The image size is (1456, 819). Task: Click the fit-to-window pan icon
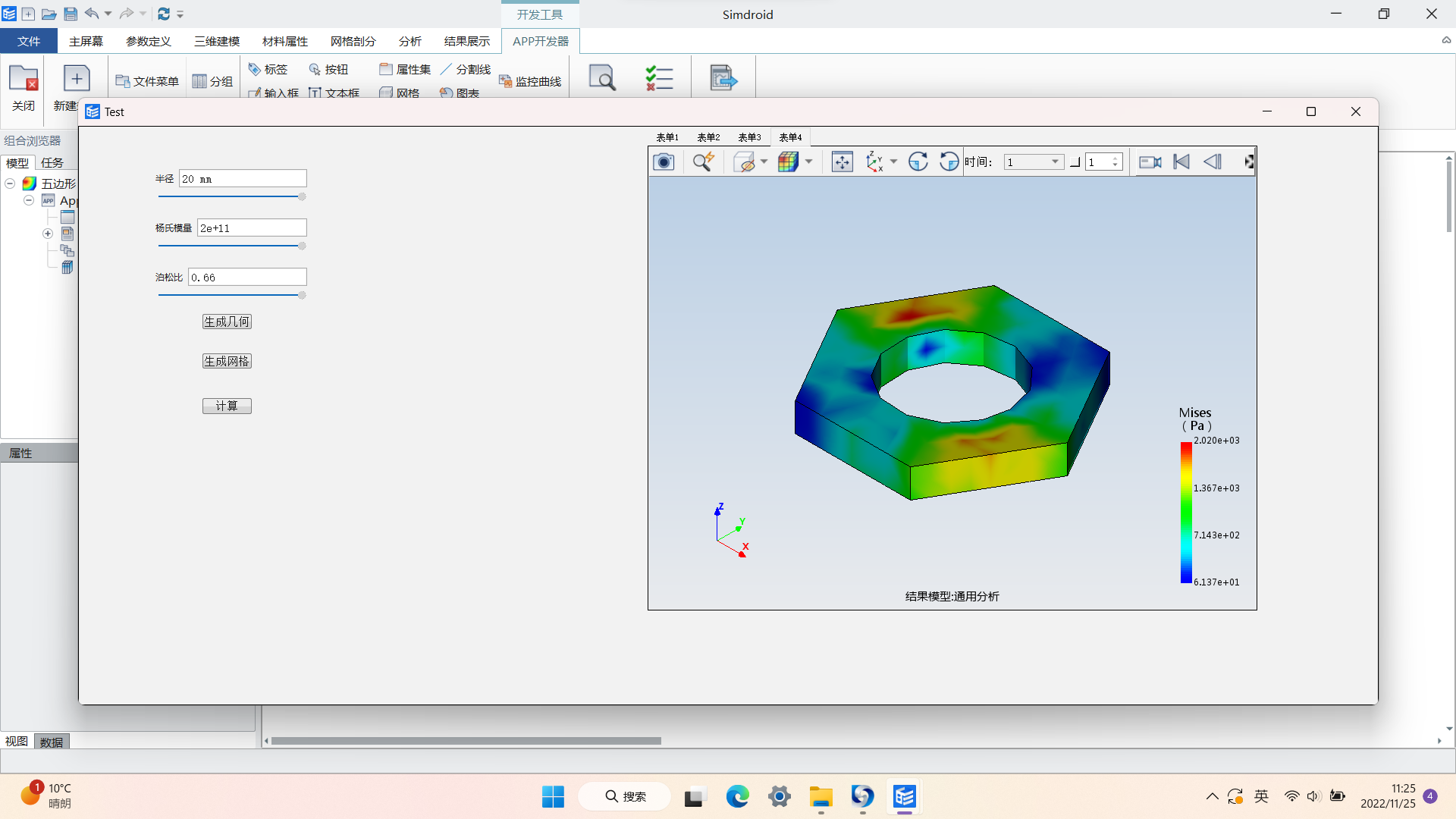(843, 162)
